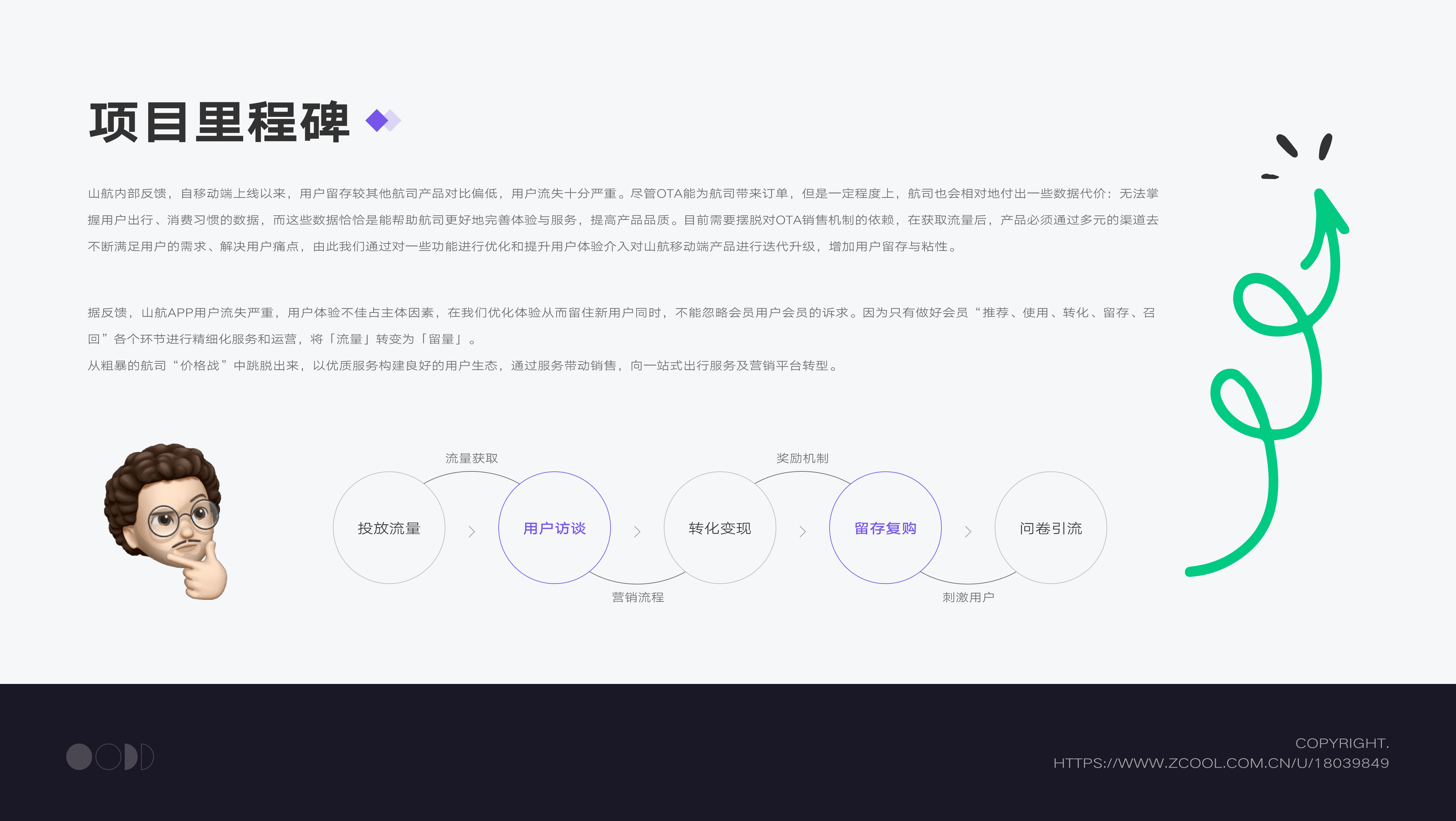The height and width of the screenshot is (821, 1456).
Task: Click the 刺激用户 label
Action: 968,597
